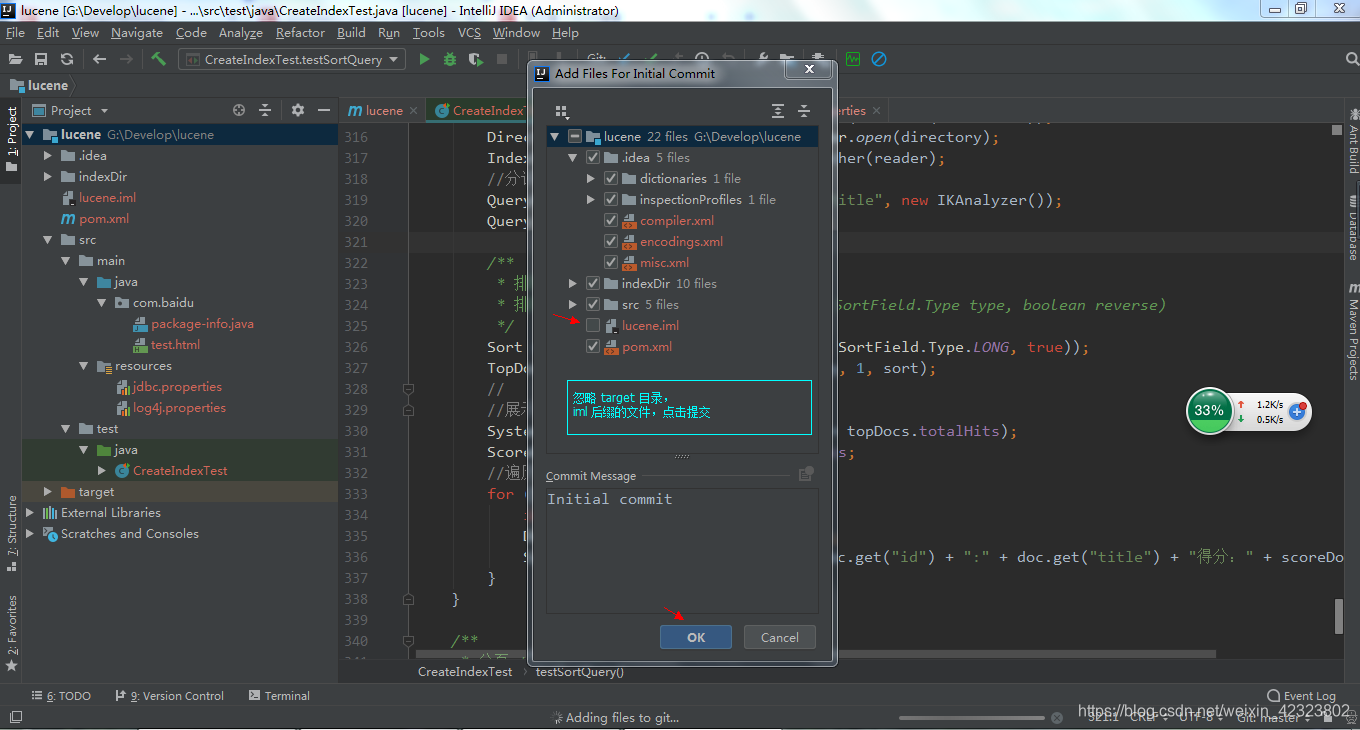Viewport: 1360px width, 730px height.
Task: Click Cancel in commit dialog
Action: tap(779, 637)
